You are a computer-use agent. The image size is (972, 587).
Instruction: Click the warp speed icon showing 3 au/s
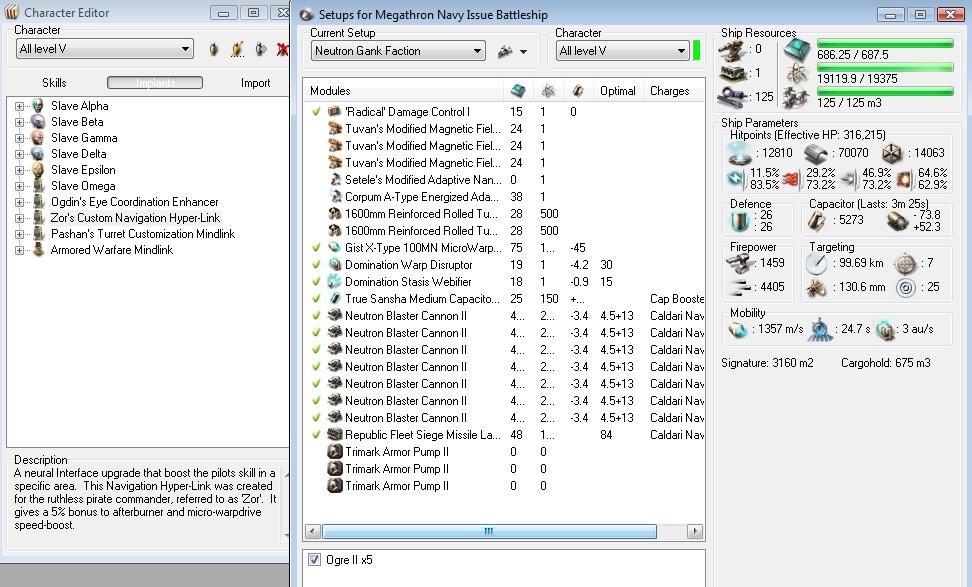click(885, 330)
